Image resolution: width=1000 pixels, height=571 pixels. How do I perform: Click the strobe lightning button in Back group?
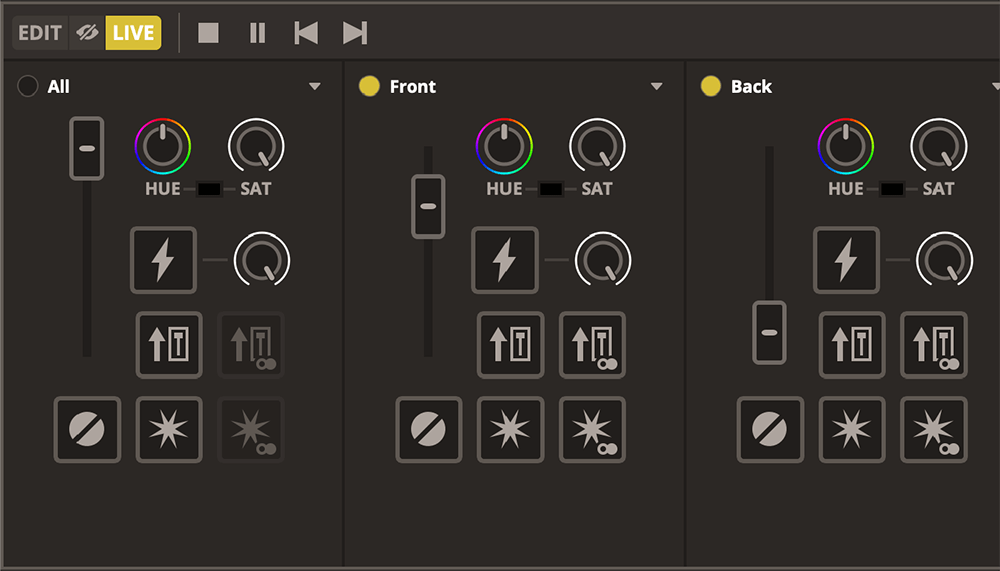846,260
